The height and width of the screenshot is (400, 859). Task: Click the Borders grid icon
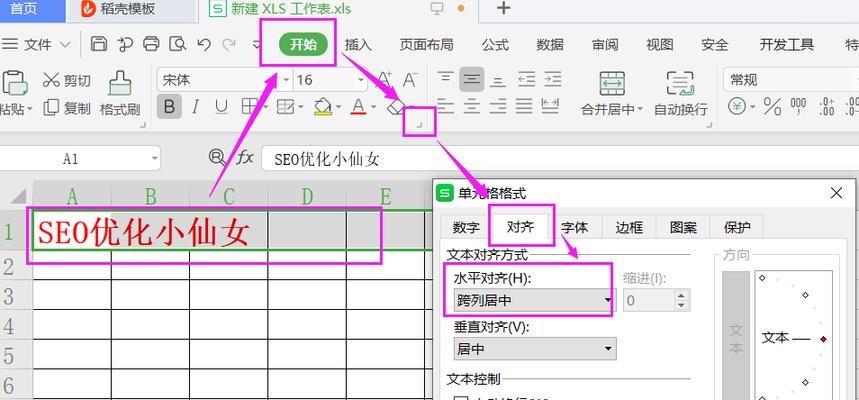(x=249, y=106)
